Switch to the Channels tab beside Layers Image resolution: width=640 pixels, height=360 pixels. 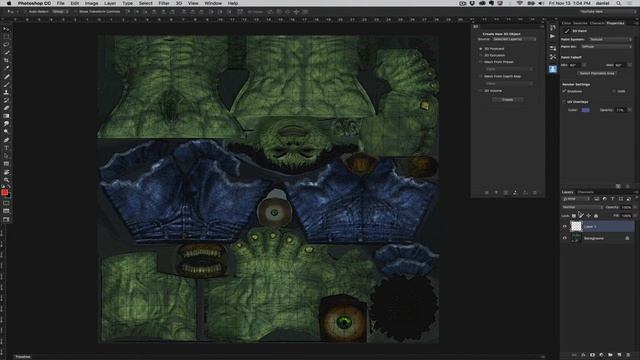pos(585,192)
